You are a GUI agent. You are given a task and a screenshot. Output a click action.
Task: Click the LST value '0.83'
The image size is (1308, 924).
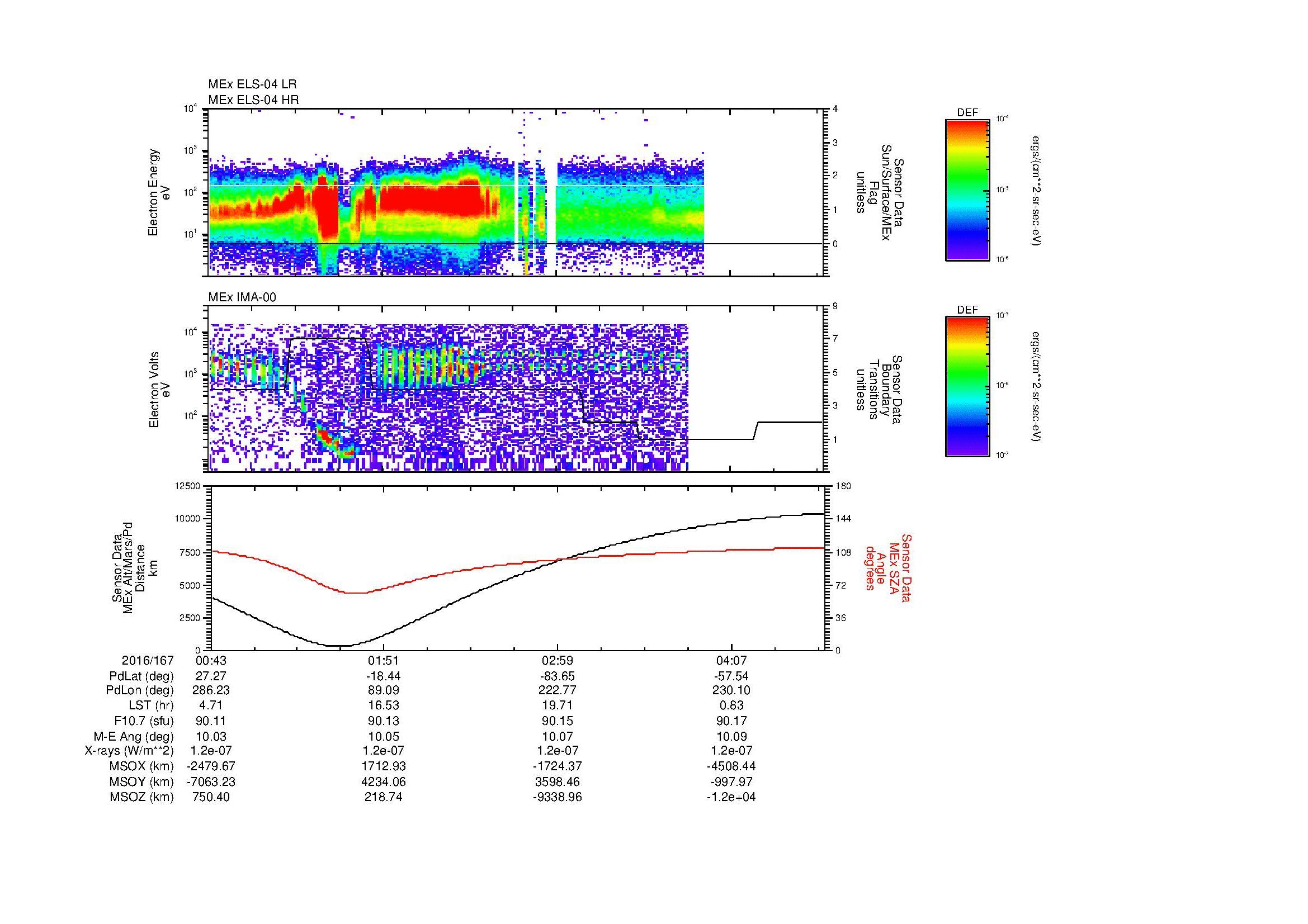tap(731, 706)
